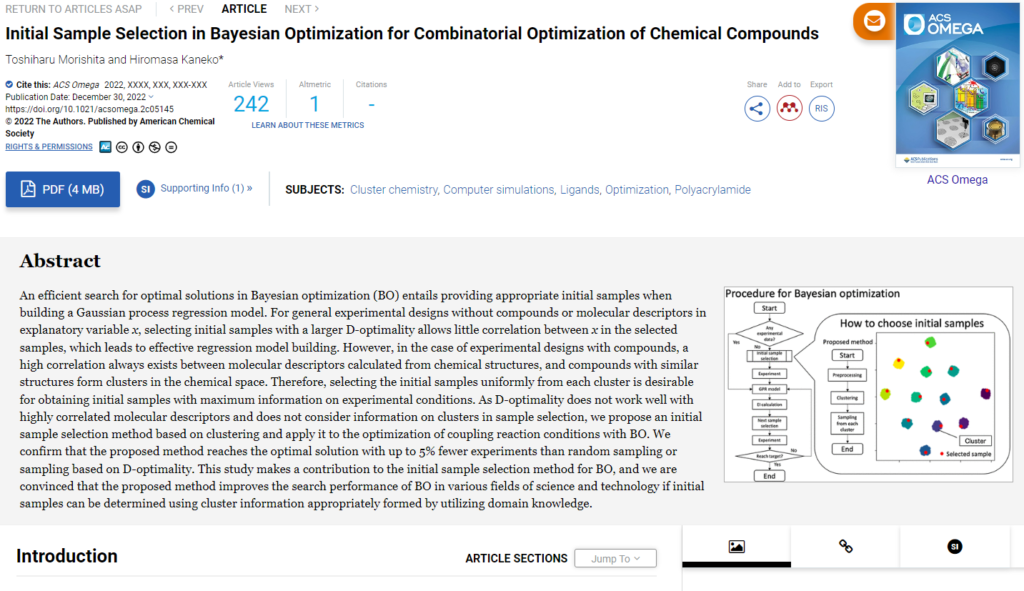Image resolution: width=1024 pixels, height=591 pixels.
Task: Open the Supporting Info tab SI icon
Action: (x=954, y=546)
